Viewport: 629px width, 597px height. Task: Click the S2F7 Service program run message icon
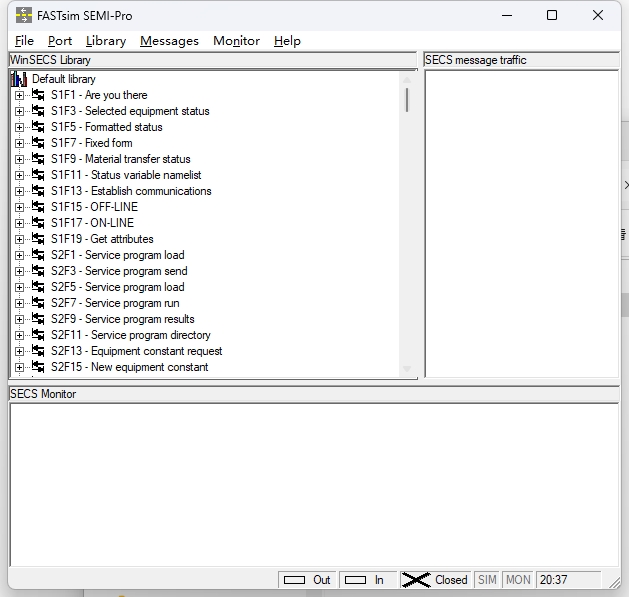click(x=38, y=303)
